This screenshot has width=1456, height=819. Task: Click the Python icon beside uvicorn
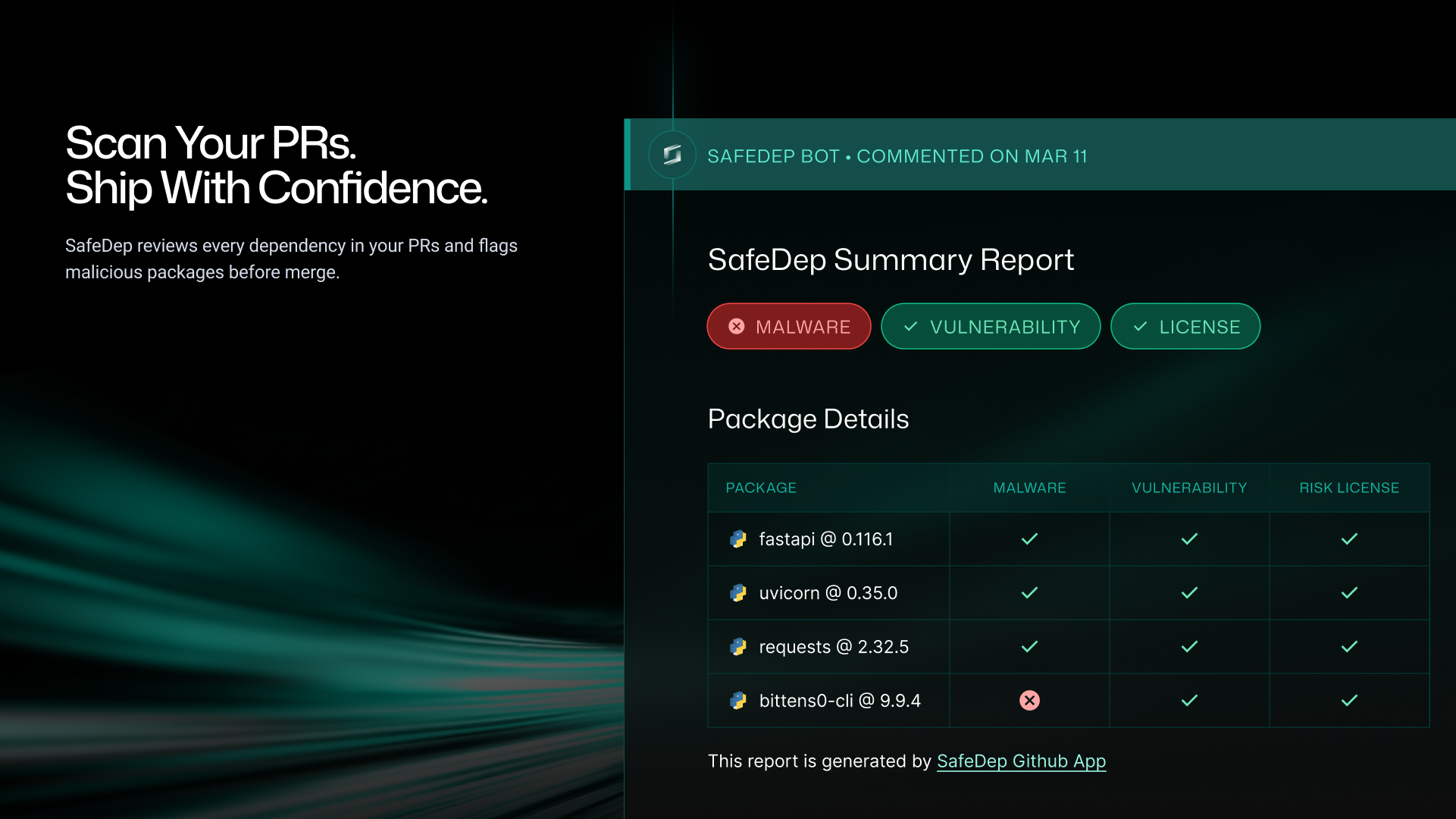tap(737, 593)
